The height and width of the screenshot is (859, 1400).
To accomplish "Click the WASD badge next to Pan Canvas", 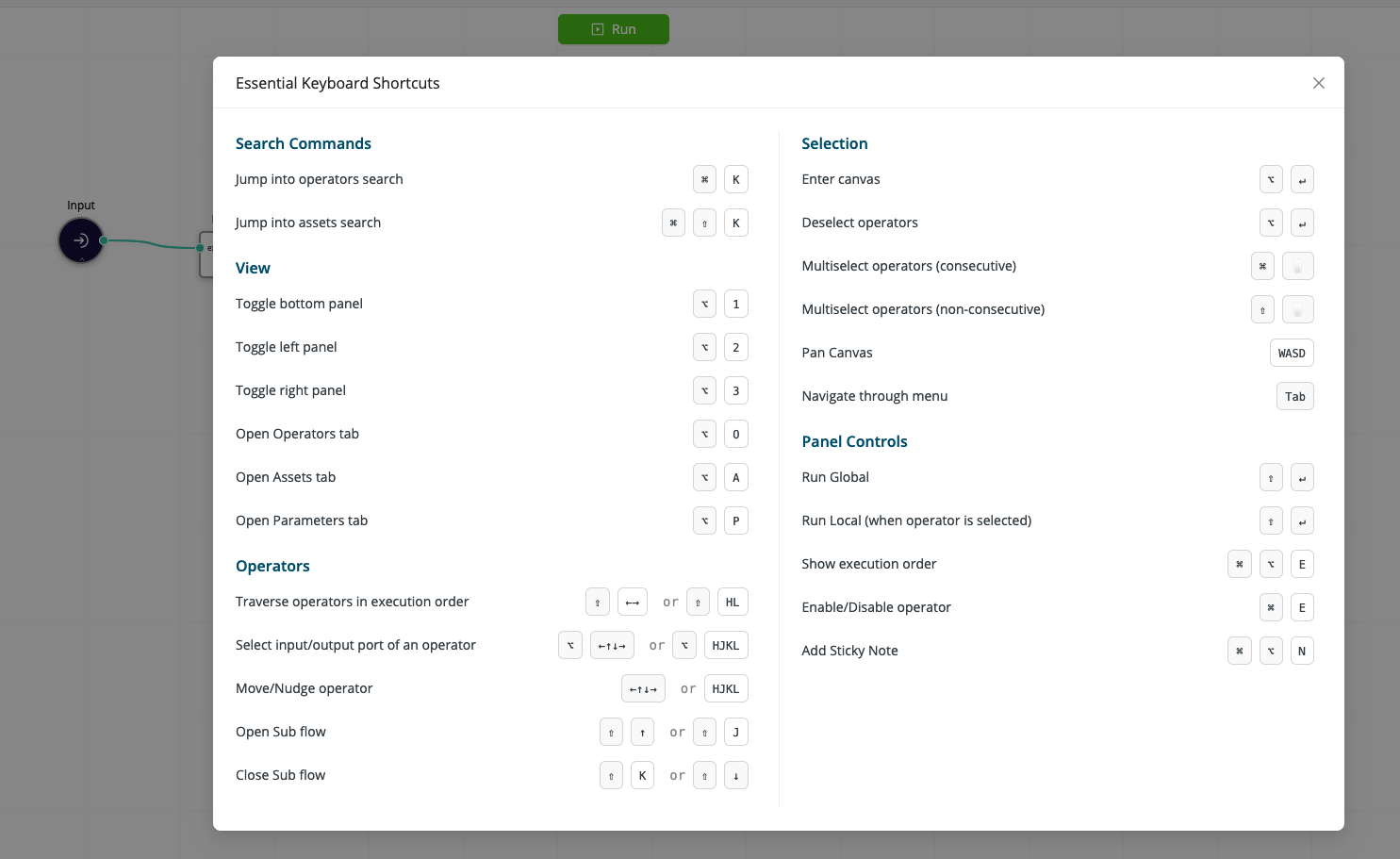I will [1292, 353].
